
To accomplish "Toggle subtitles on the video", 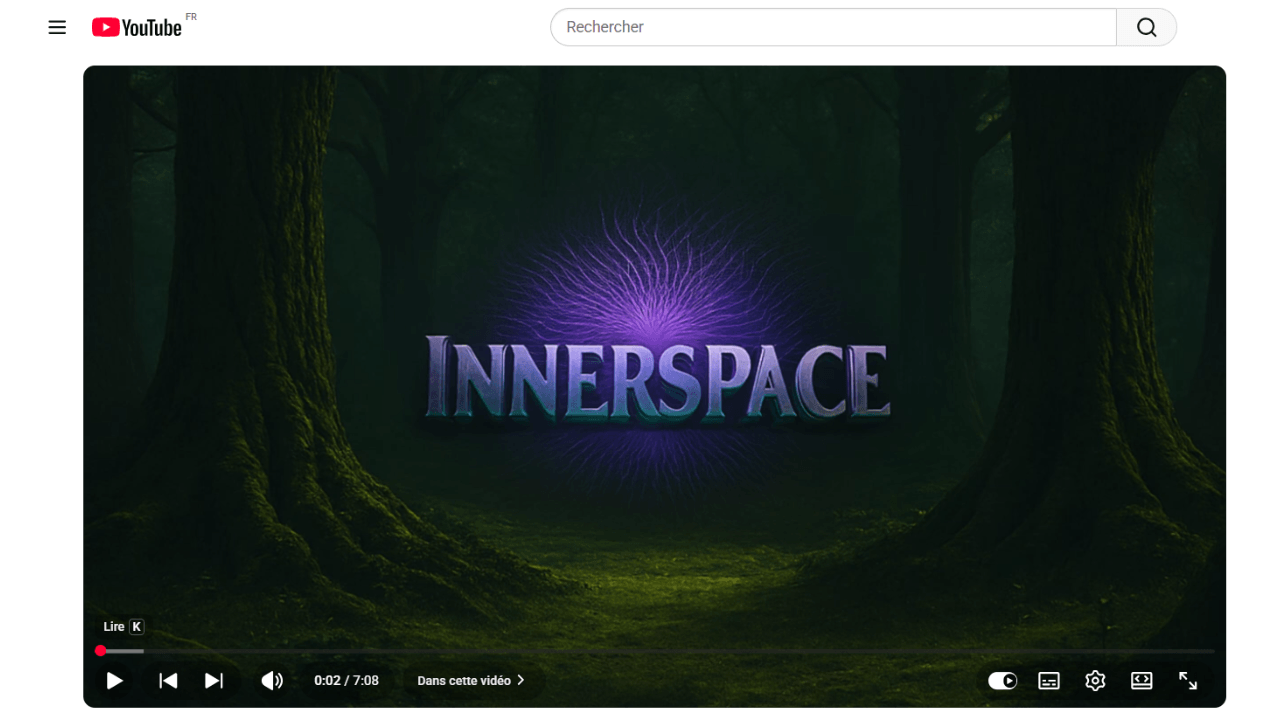I will [x=1049, y=681].
